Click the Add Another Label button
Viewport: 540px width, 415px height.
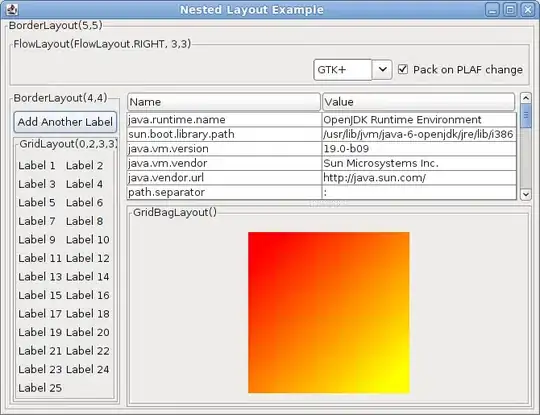click(65, 122)
